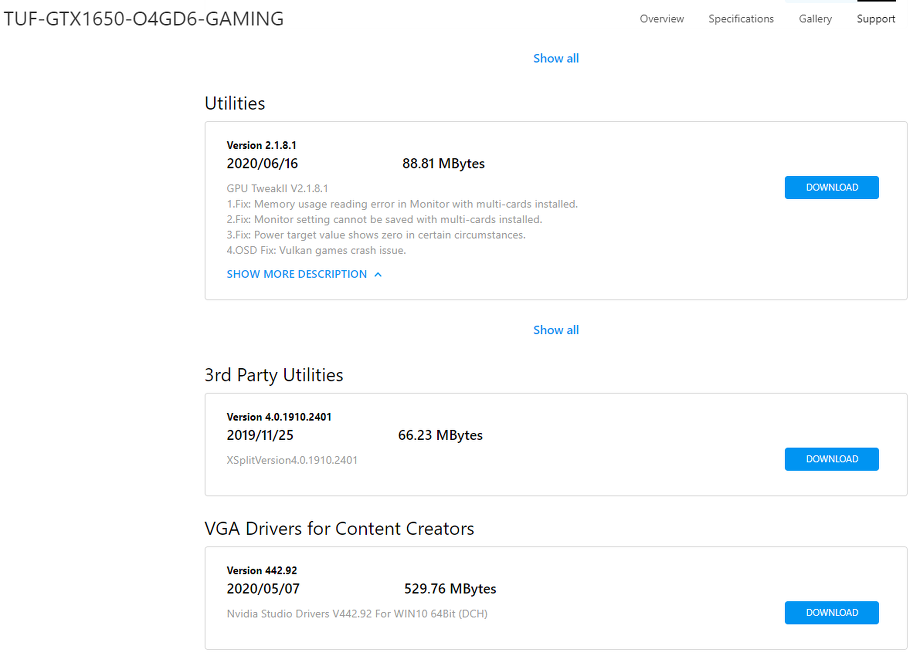Screen dimensions: 920x656
Task: Open the Overview tab
Action: pyautogui.click(x=661, y=19)
